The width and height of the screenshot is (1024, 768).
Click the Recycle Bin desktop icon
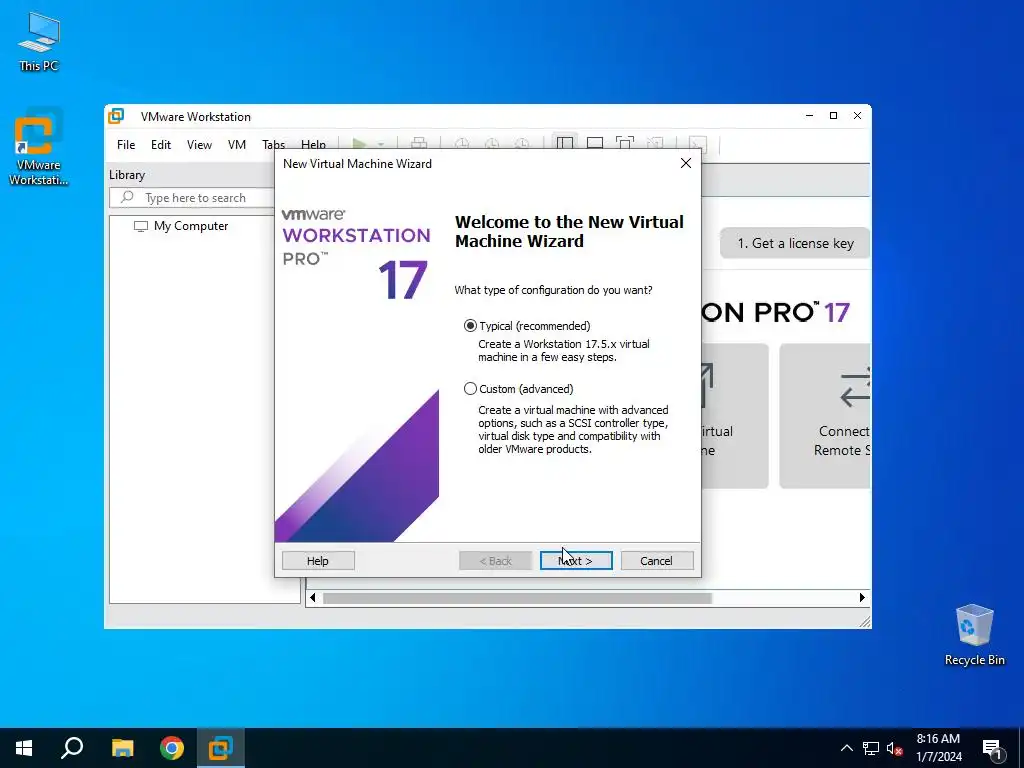coord(974,635)
